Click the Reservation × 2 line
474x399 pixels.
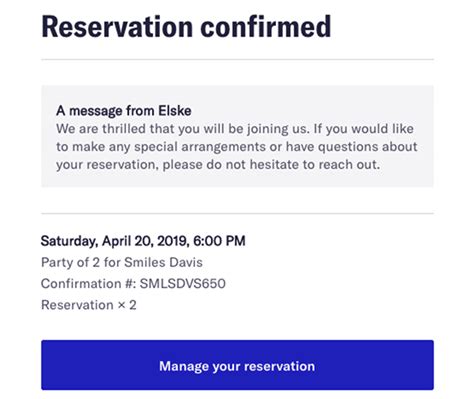(x=89, y=305)
